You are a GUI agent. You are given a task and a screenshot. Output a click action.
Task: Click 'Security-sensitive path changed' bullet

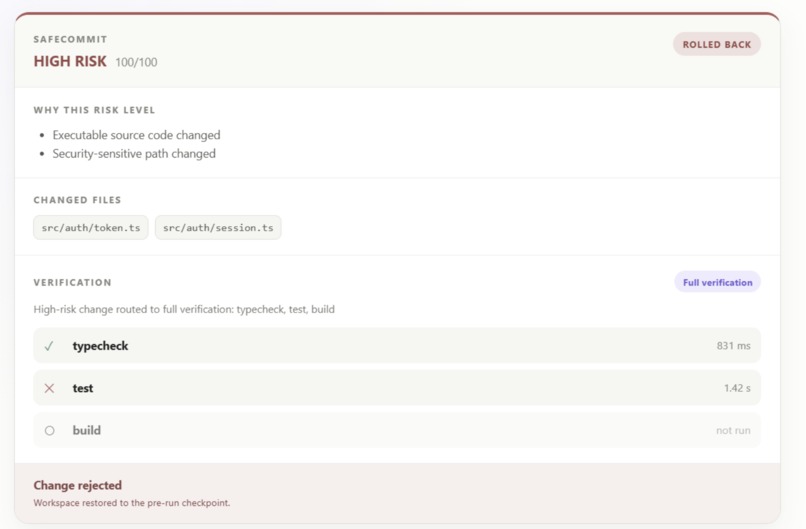point(134,154)
